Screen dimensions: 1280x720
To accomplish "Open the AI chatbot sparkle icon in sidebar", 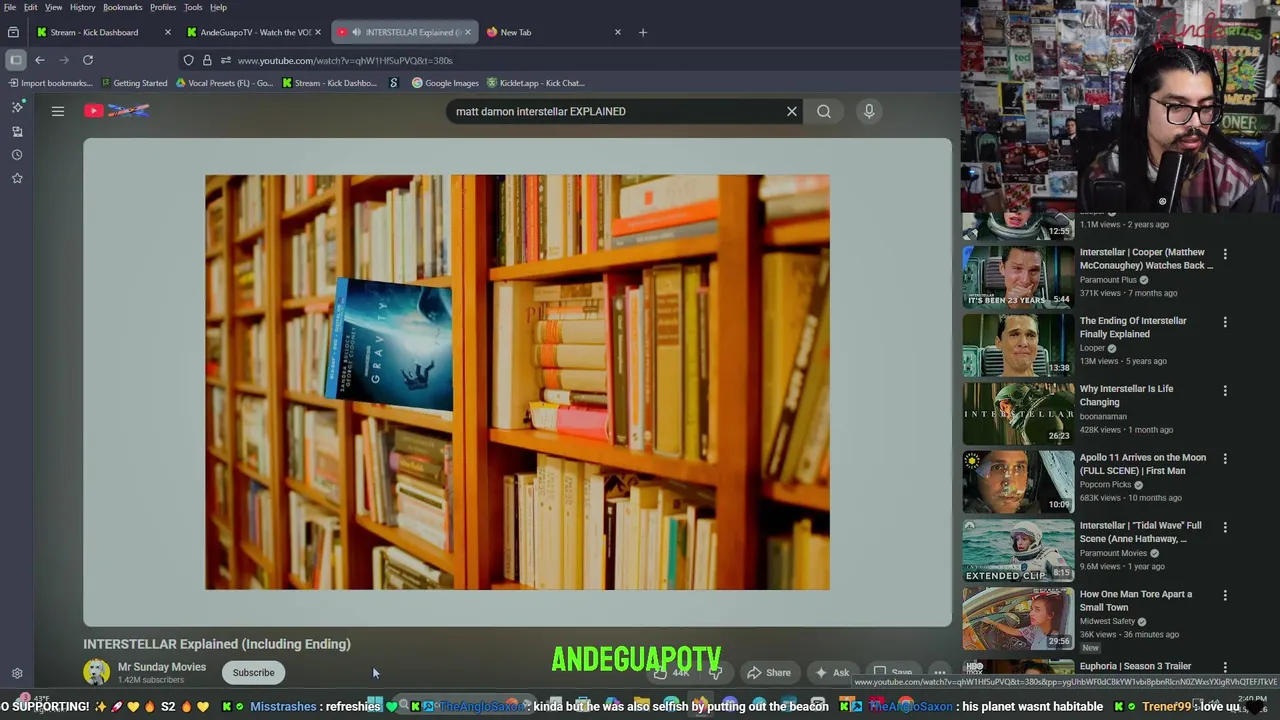I will tap(17, 107).
